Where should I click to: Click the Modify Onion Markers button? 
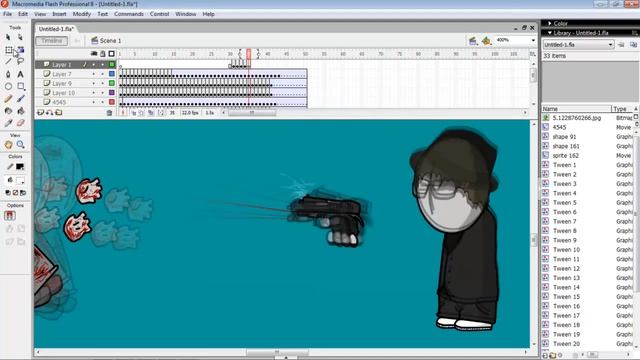click(161, 113)
